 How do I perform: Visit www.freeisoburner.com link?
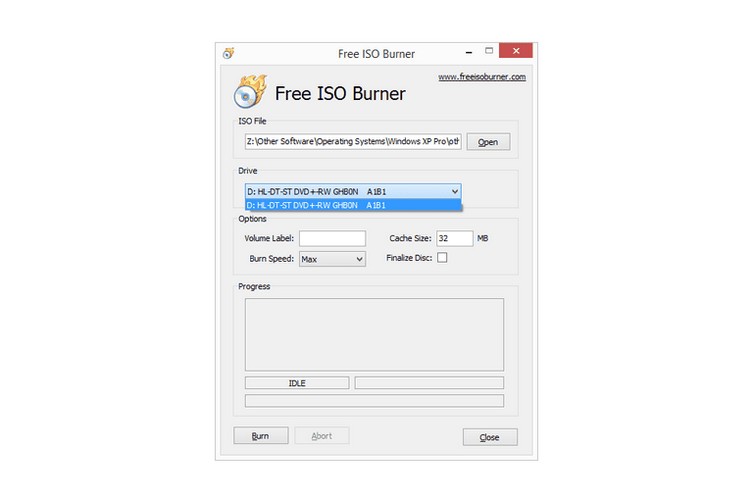click(482, 77)
